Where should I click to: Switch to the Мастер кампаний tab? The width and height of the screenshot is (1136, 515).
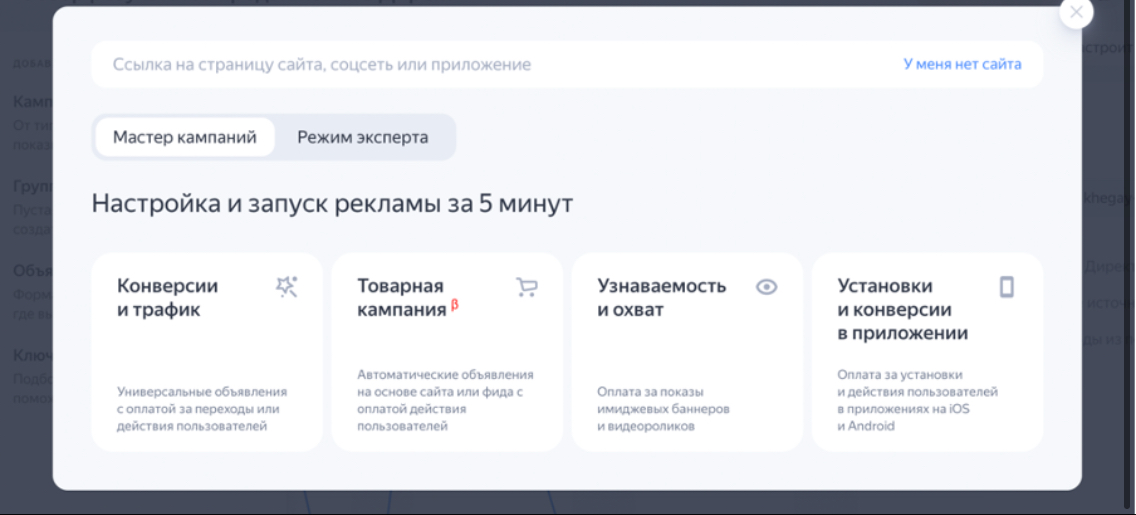[x=183, y=137]
